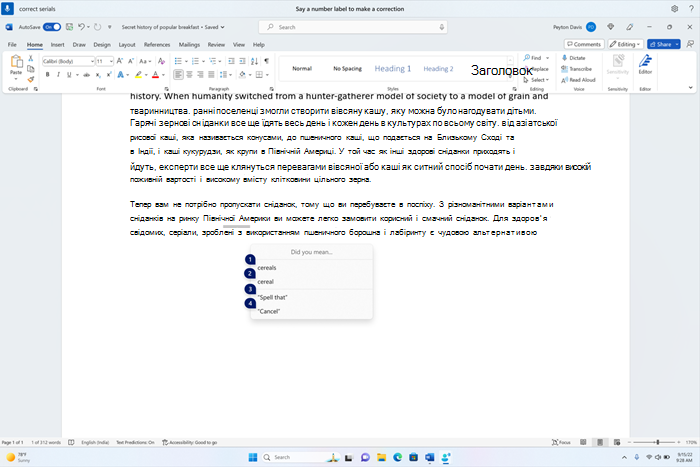Click the Word search box
700x467 pixels.
click(x=353, y=27)
